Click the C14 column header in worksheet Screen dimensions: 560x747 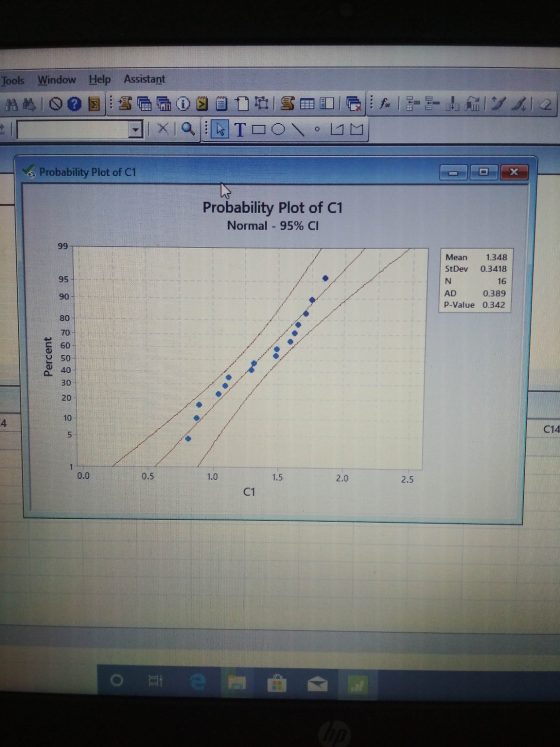551,429
